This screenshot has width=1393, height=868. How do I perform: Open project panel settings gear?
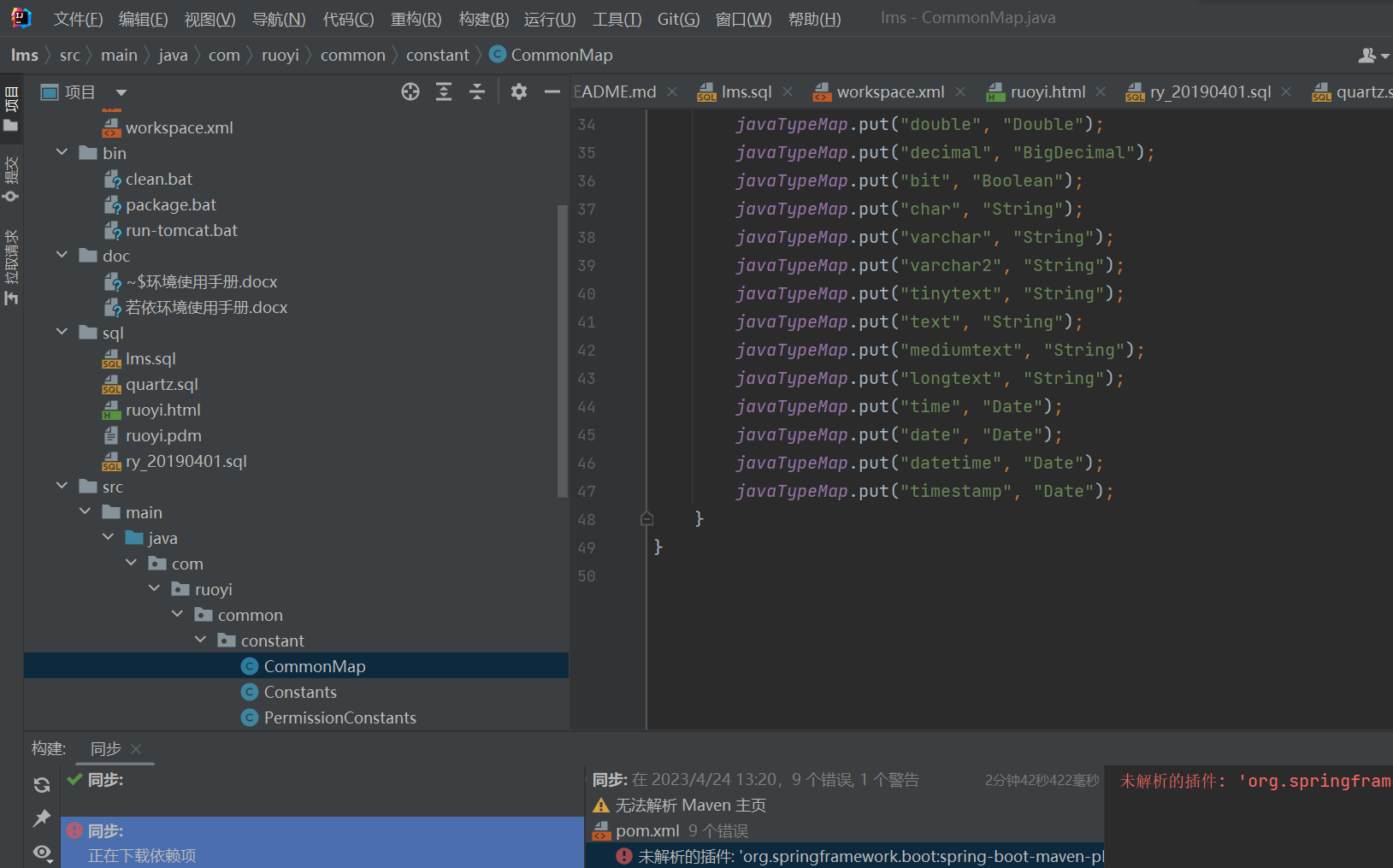coord(519,92)
